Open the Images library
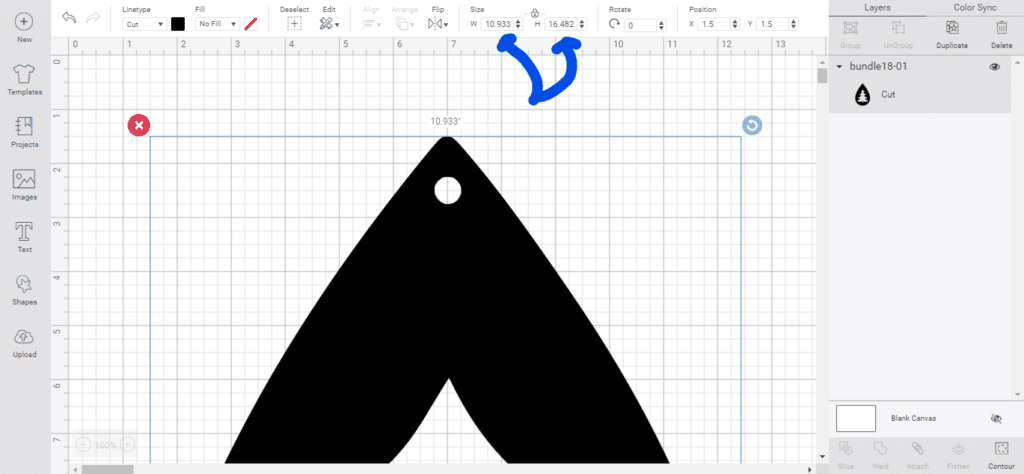 25,179
